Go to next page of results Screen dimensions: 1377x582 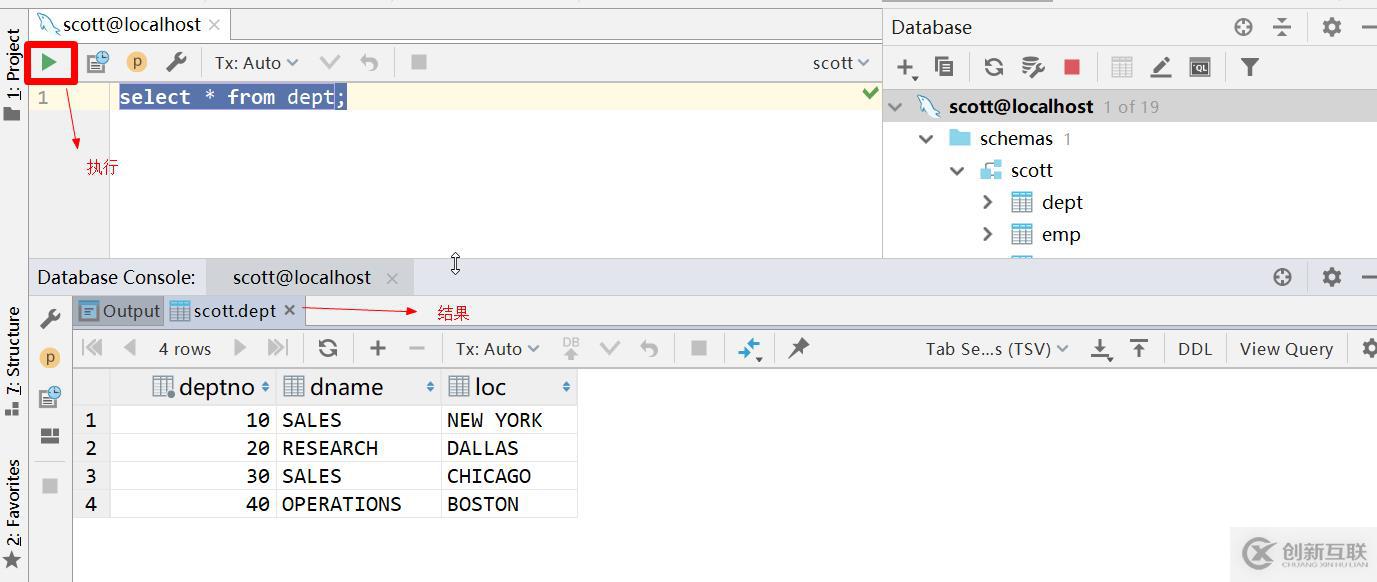point(240,348)
